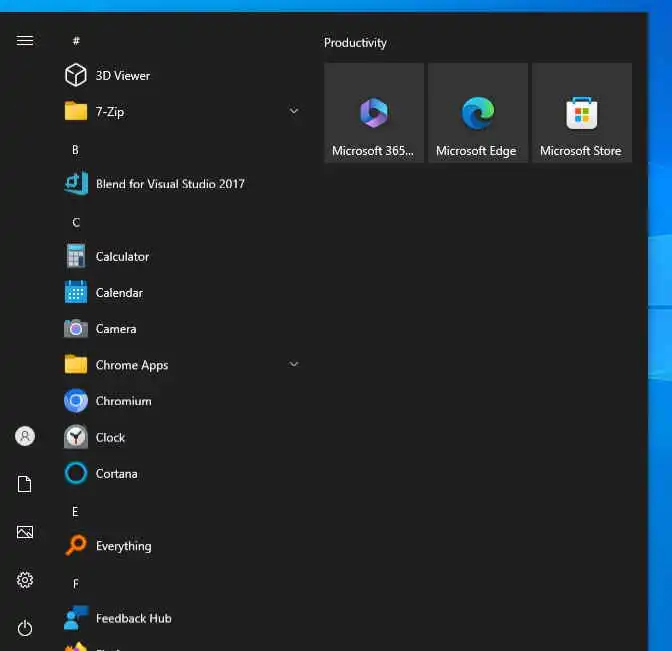This screenshot has width=672, height=651.
Task: Open the 3D Viewer app icon
Action: point(76,75)
